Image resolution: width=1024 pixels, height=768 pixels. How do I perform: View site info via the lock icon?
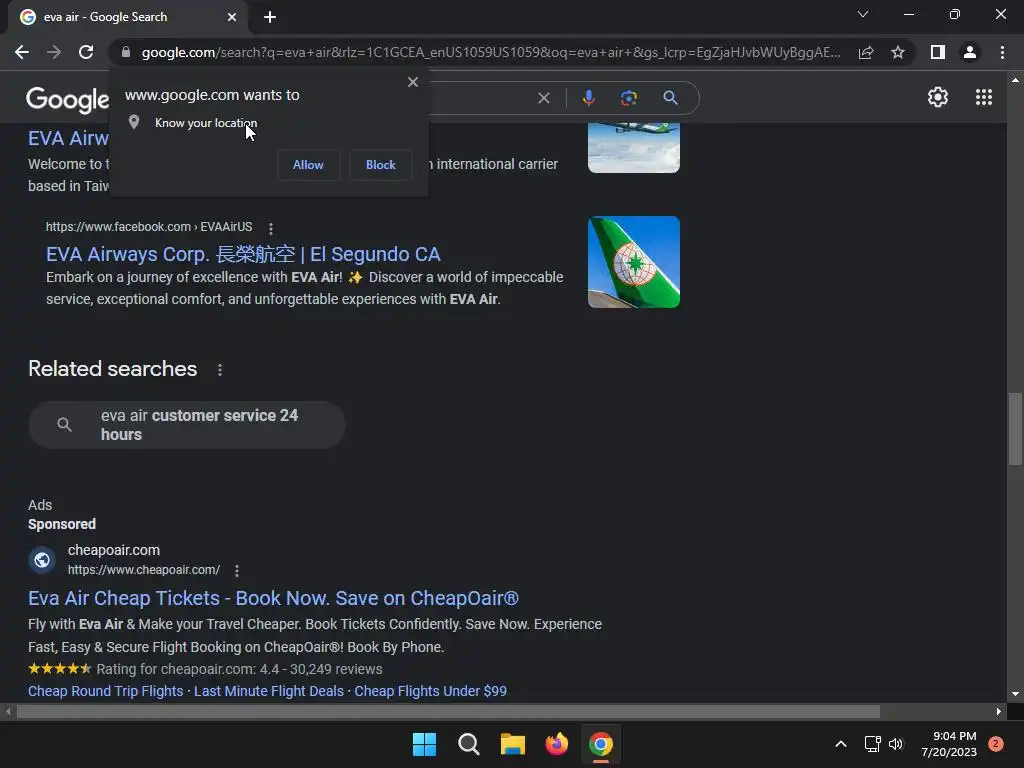[x=126, y=52]
